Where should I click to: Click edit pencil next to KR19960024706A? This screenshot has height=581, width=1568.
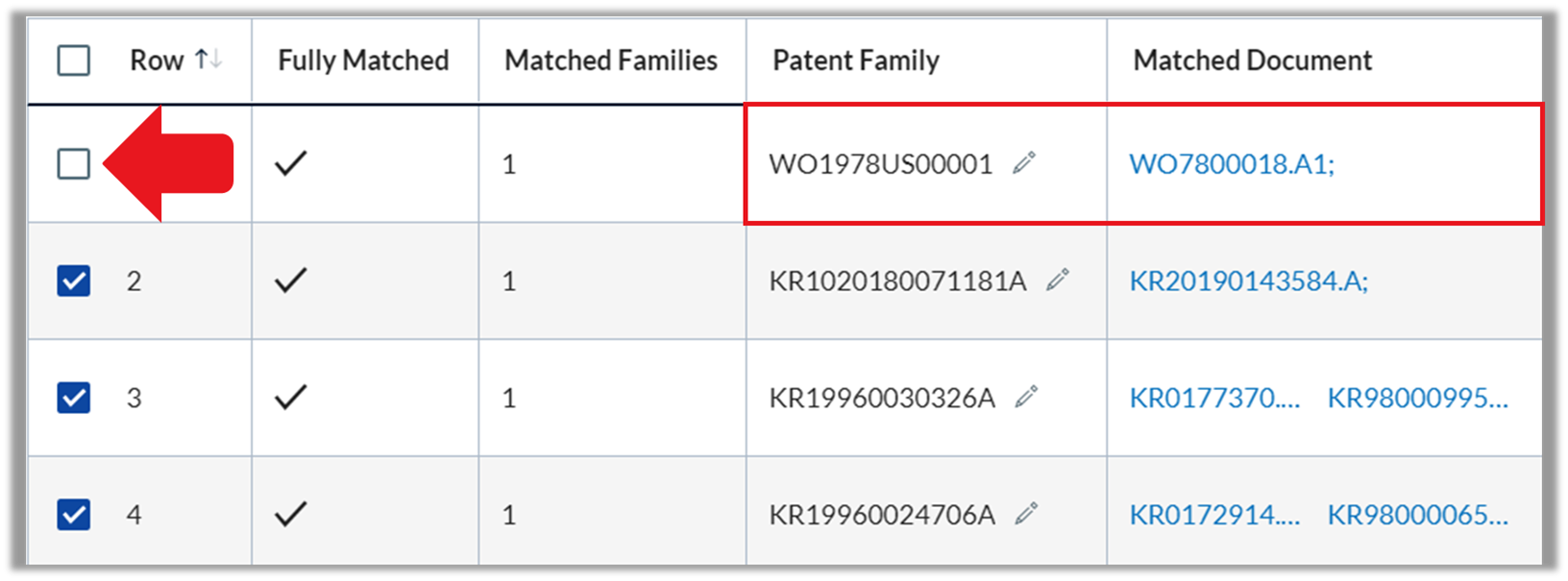[x=1026, y=515]
